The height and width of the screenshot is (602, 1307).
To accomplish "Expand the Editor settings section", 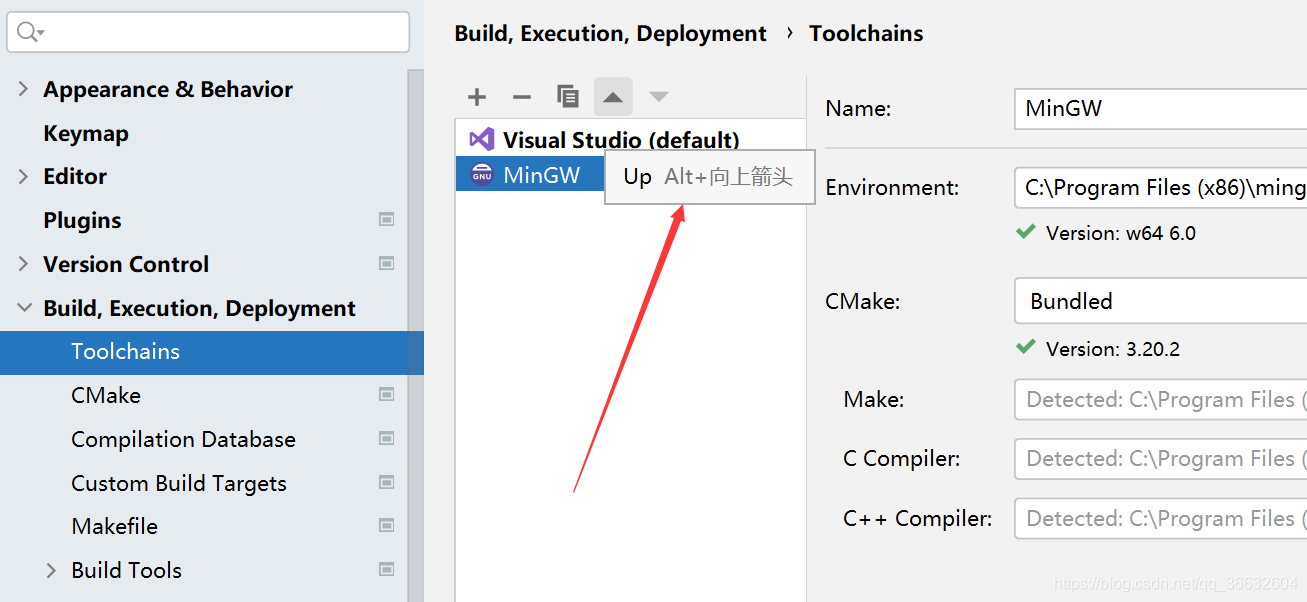I will pos(23,176).
